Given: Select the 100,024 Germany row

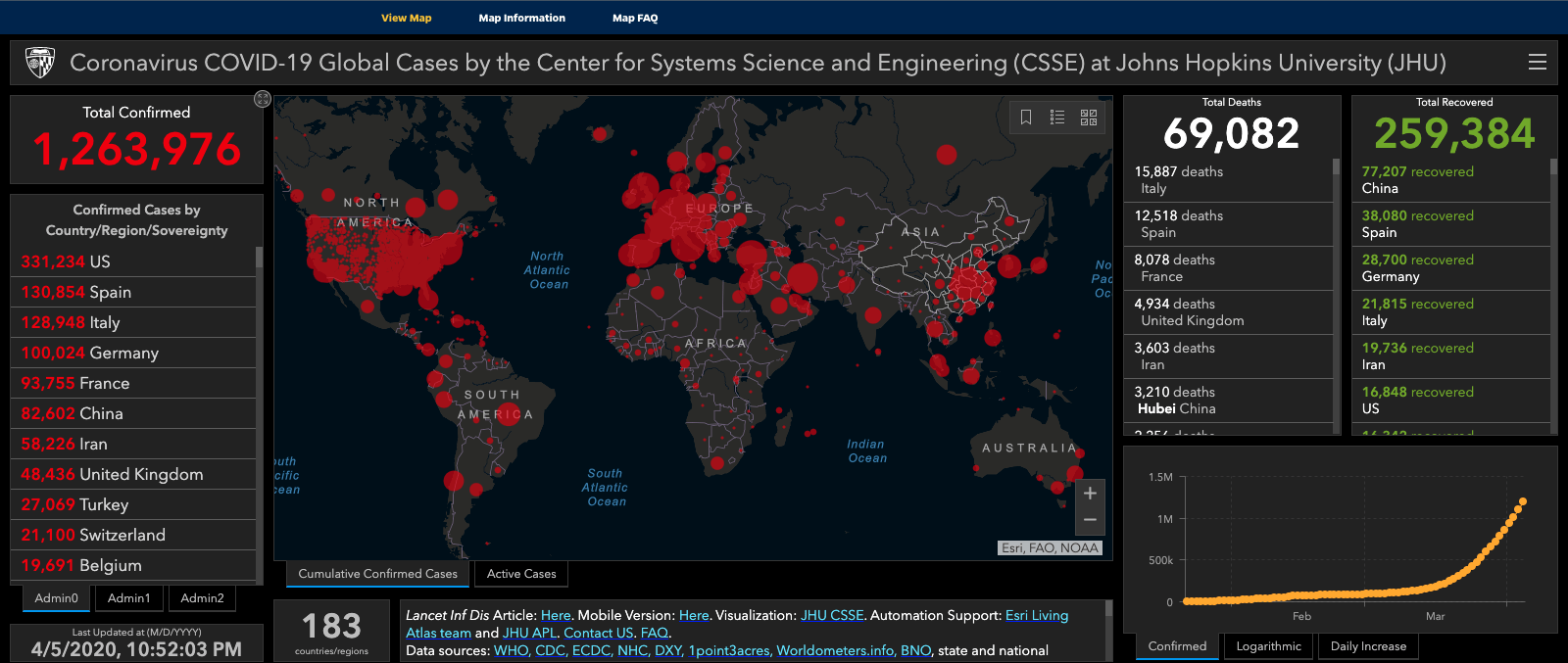Looking at the screenshot, I should (133, 353).
